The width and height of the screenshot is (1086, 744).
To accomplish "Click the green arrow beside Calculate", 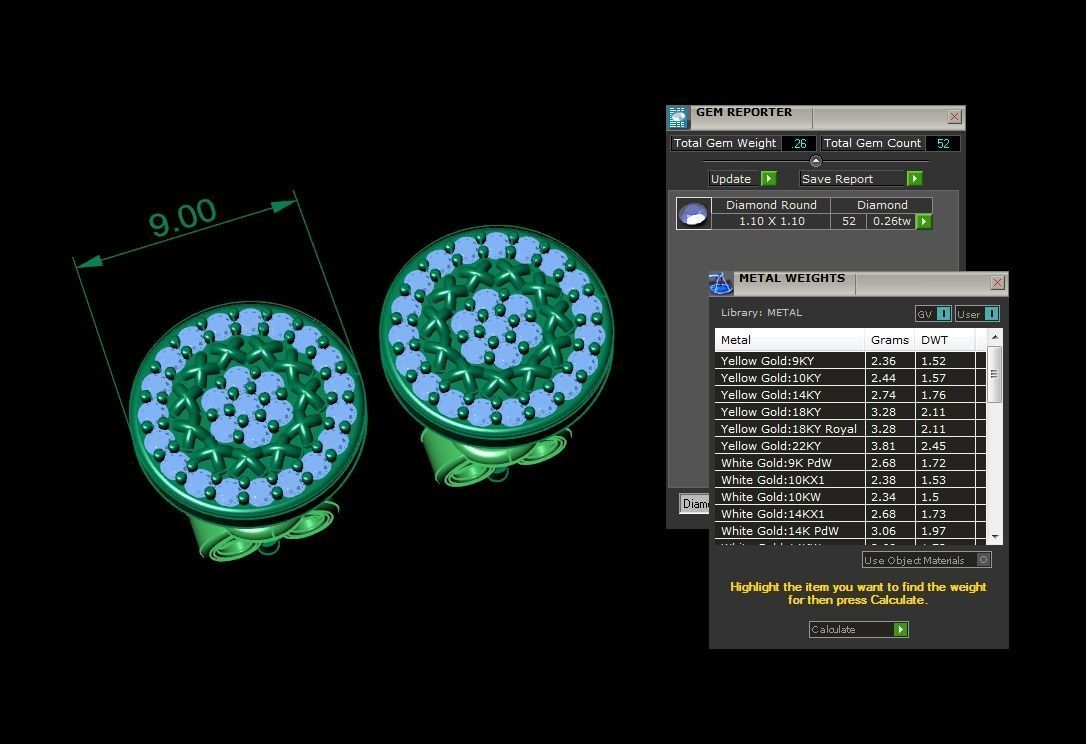I will [900, 629].
